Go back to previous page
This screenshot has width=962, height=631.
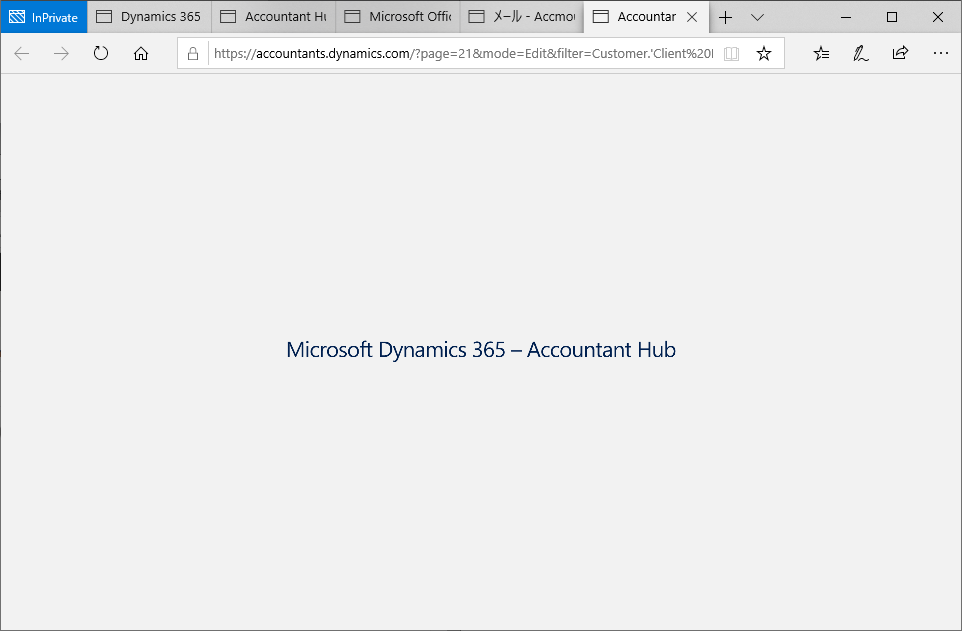click(x=21, y=53)
